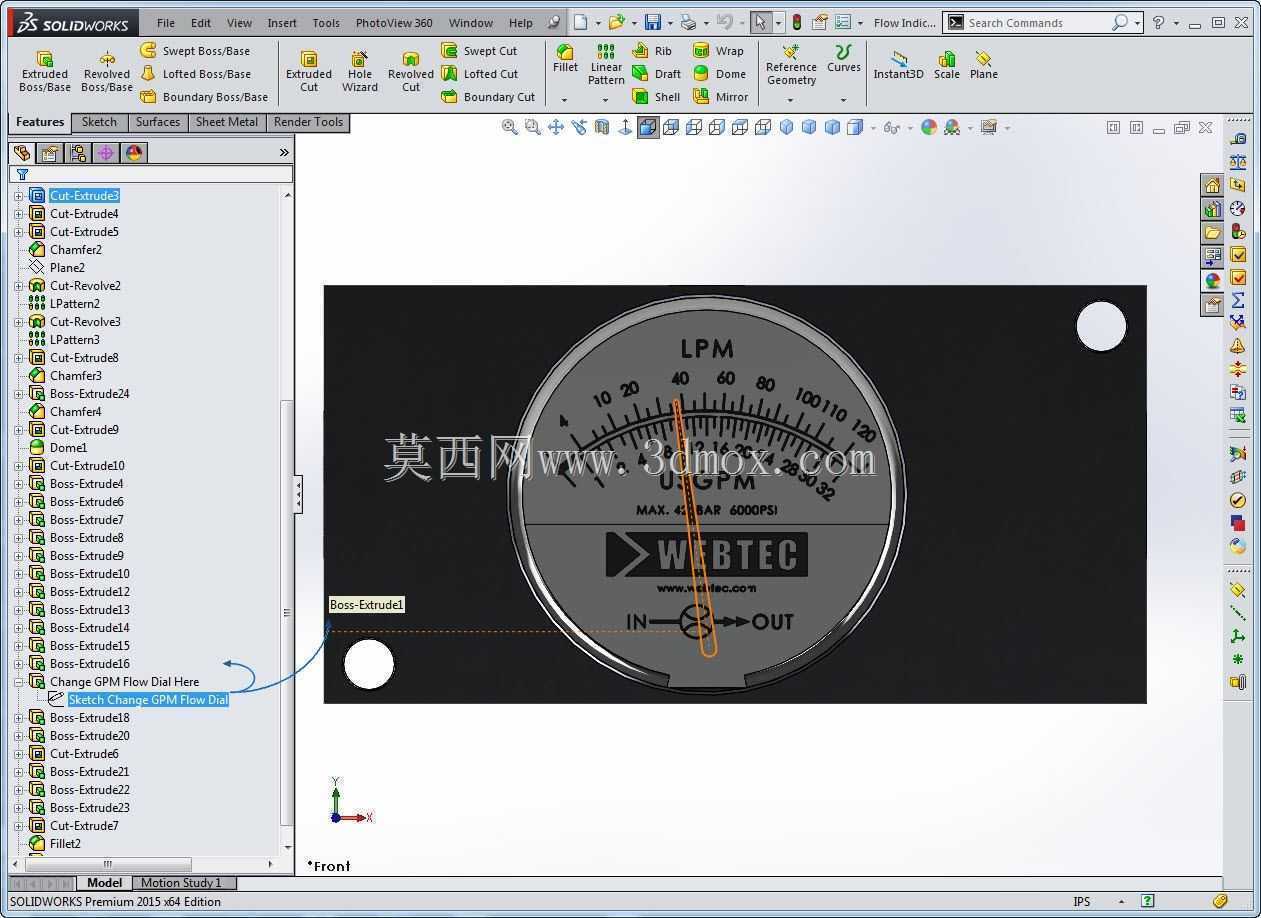Switch to the Render Tools tab
Screen dimensions: 1261x918
[308, 122]
